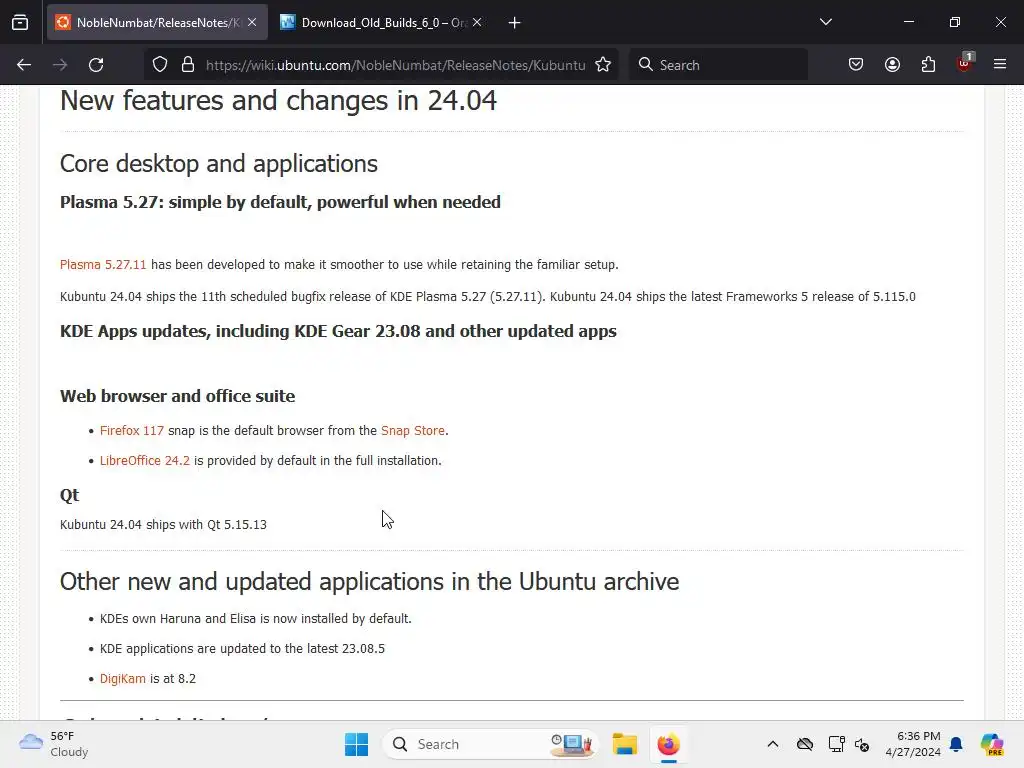Go back to the previous page

(x=24, y=65)
